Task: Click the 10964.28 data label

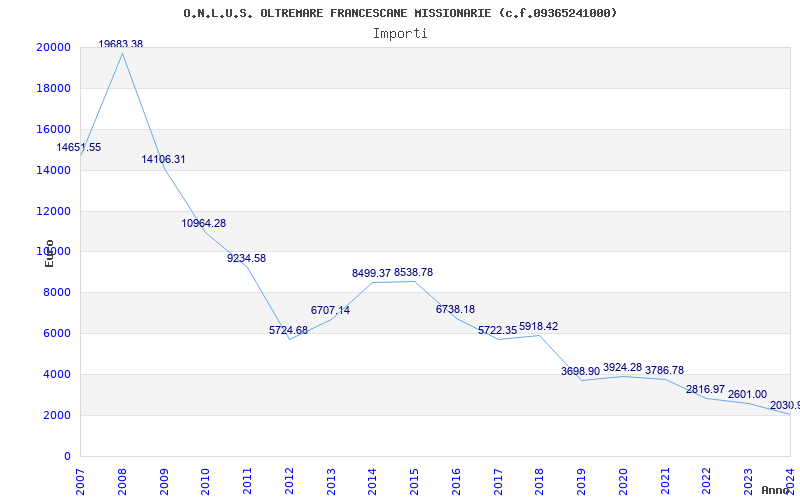Action: click(204, 223)
